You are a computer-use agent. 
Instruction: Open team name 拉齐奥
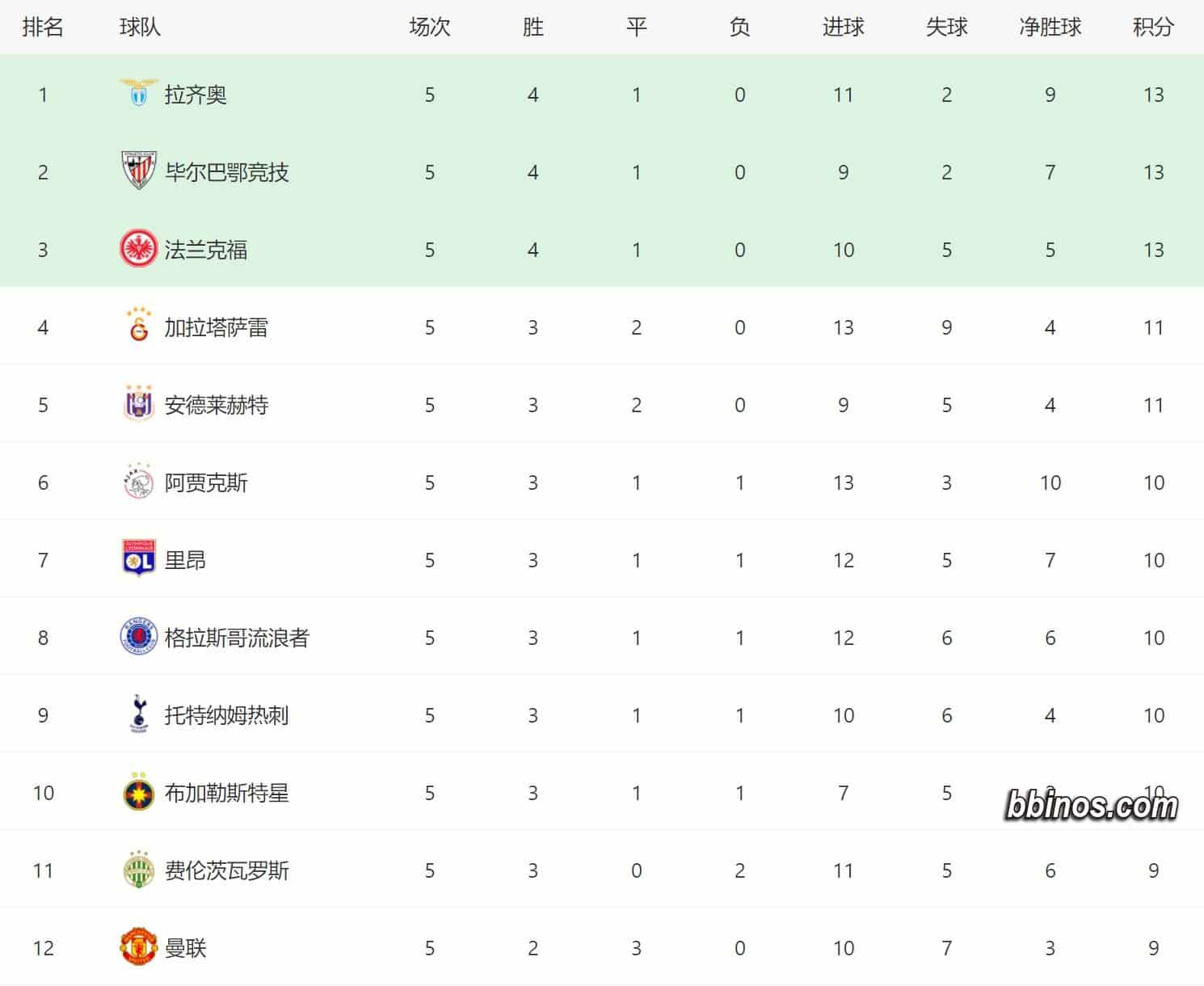196,95
